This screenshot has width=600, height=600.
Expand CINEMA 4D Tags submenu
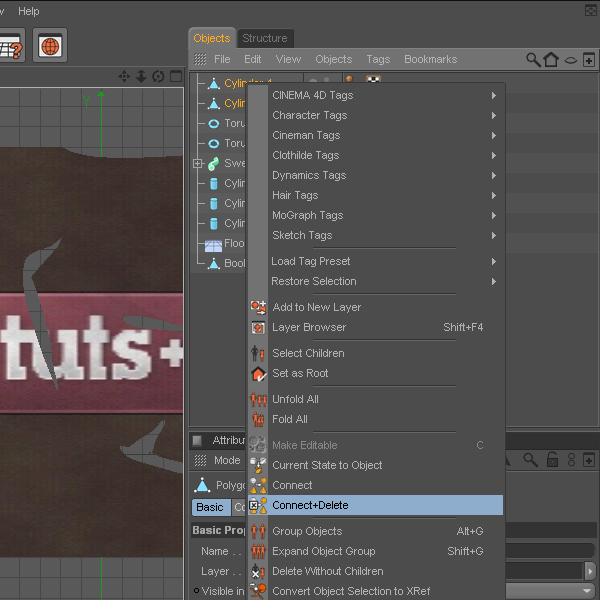[x=375, y=95]
